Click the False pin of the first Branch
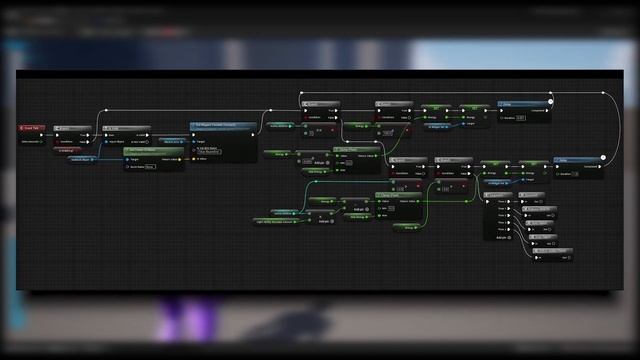This screenshot has width=640, height=360. (x=88, y=142)
